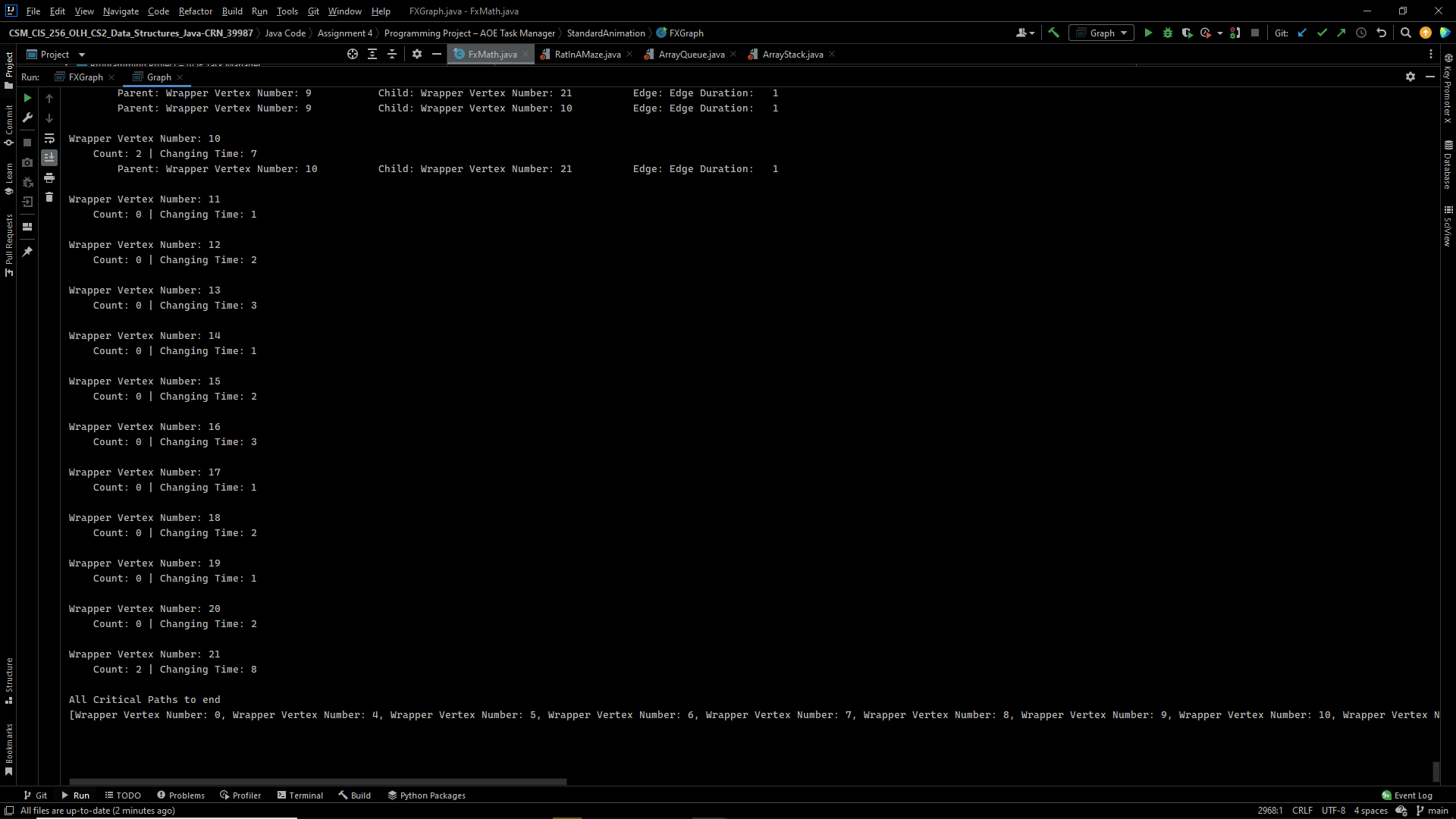Clear console output with trash icon

(49, 197)
